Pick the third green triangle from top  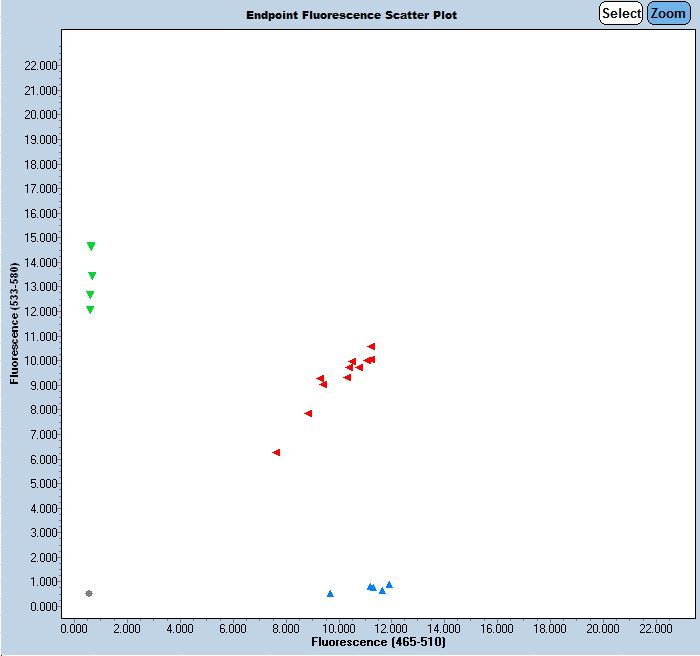(90, 295)
